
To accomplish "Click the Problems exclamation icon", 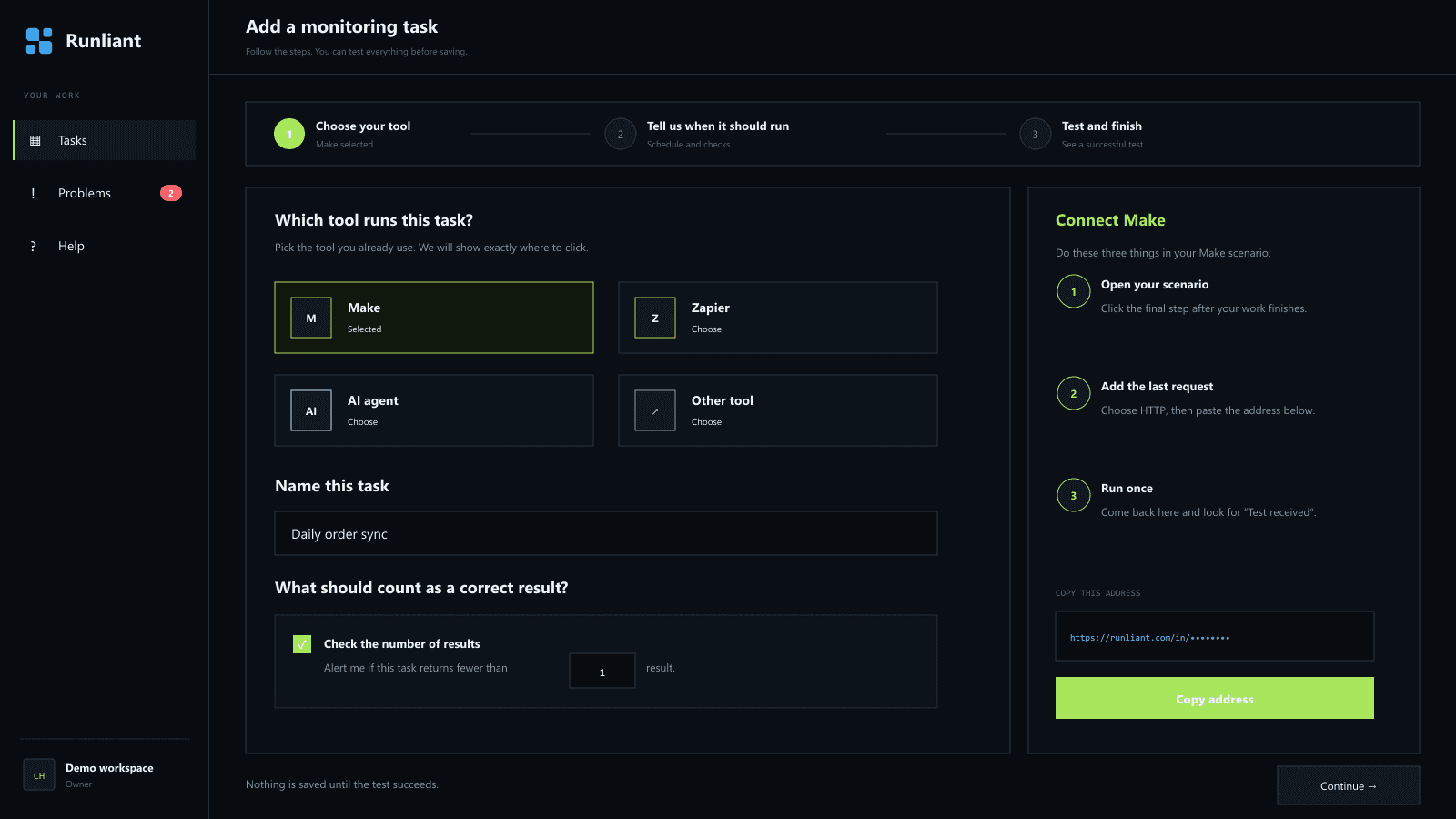I will tap(34, 193).
